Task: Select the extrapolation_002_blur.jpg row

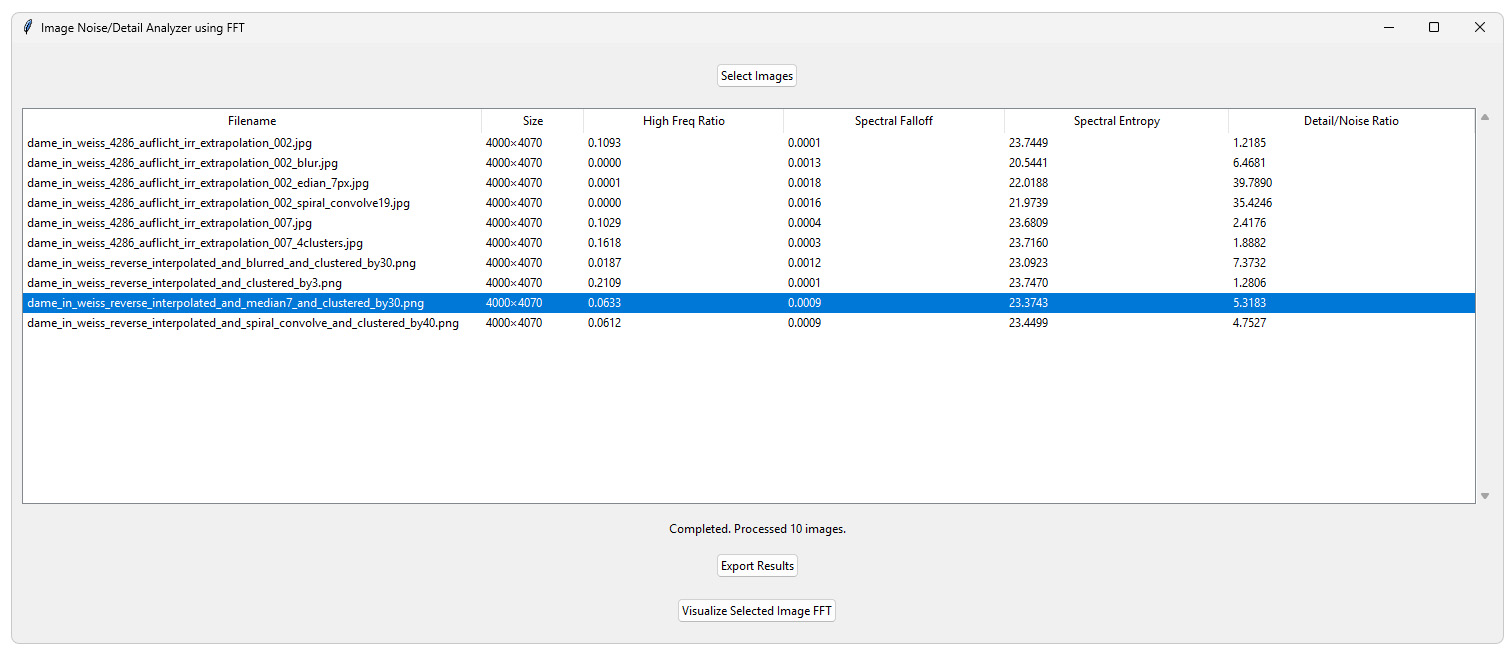Action: (x=182, y=163)
